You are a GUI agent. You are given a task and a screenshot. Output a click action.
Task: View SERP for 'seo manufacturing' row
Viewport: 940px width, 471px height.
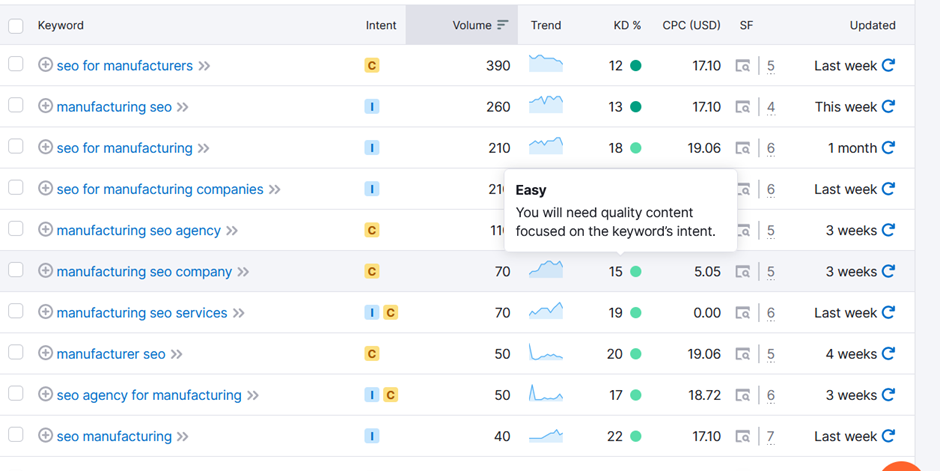tap(743, 437)
